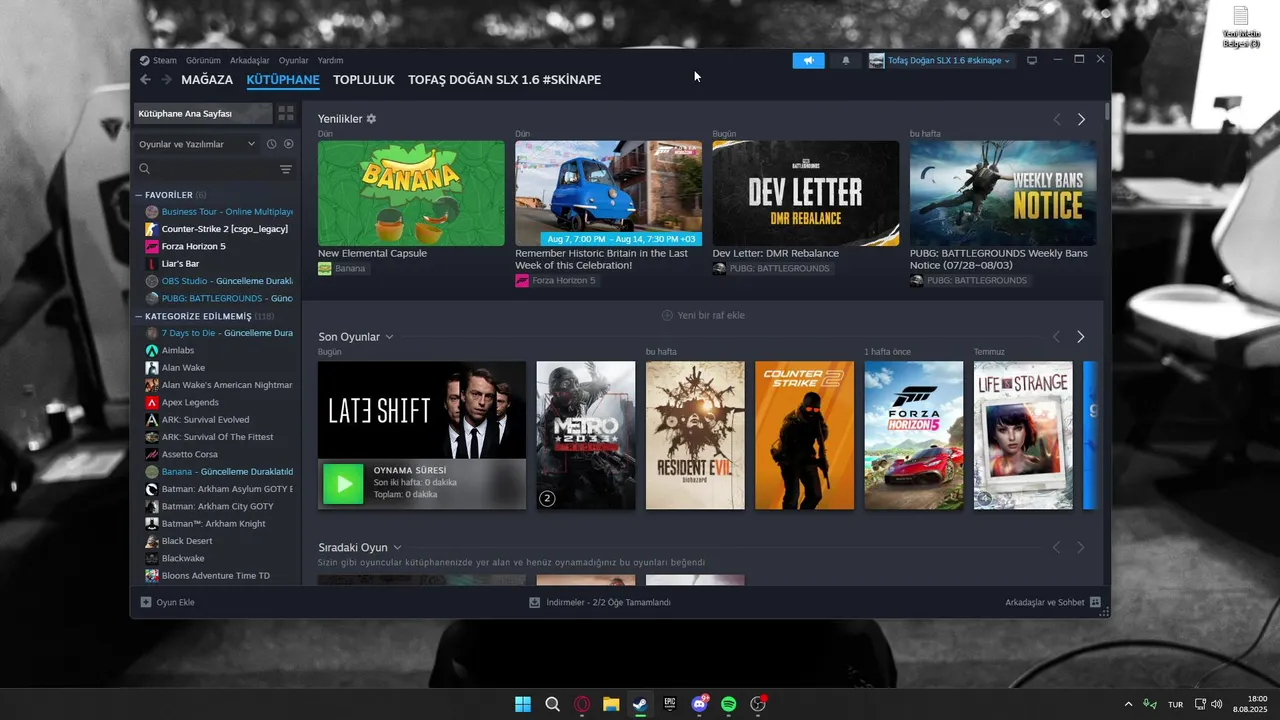Click the library search magnifier icon
Screen dimensions: 1280x720
click(145, 169)
